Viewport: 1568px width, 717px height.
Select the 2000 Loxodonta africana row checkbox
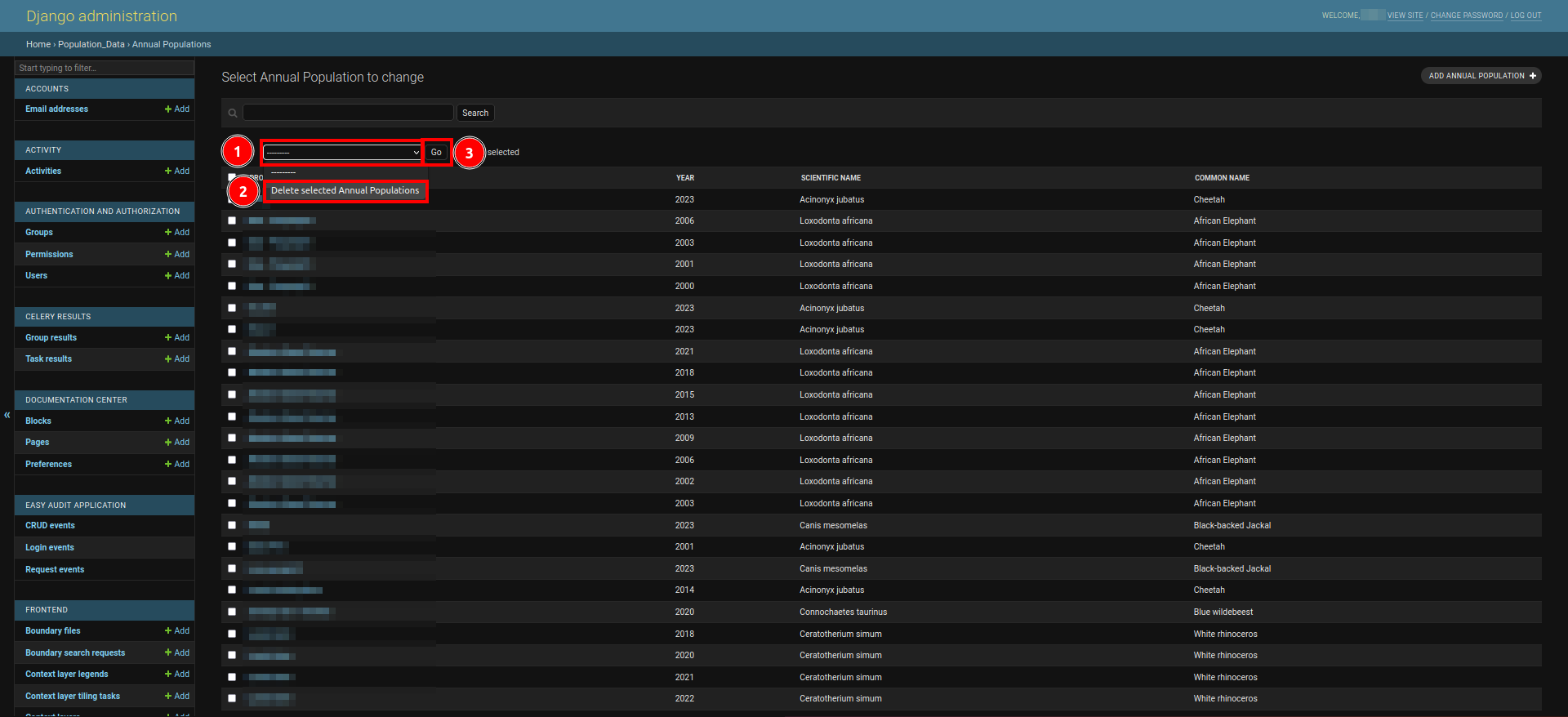232,286
